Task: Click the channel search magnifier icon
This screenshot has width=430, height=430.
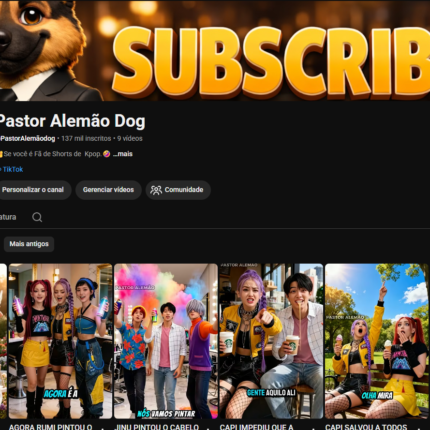Action: pyautogui.click(x=37, y=217)
